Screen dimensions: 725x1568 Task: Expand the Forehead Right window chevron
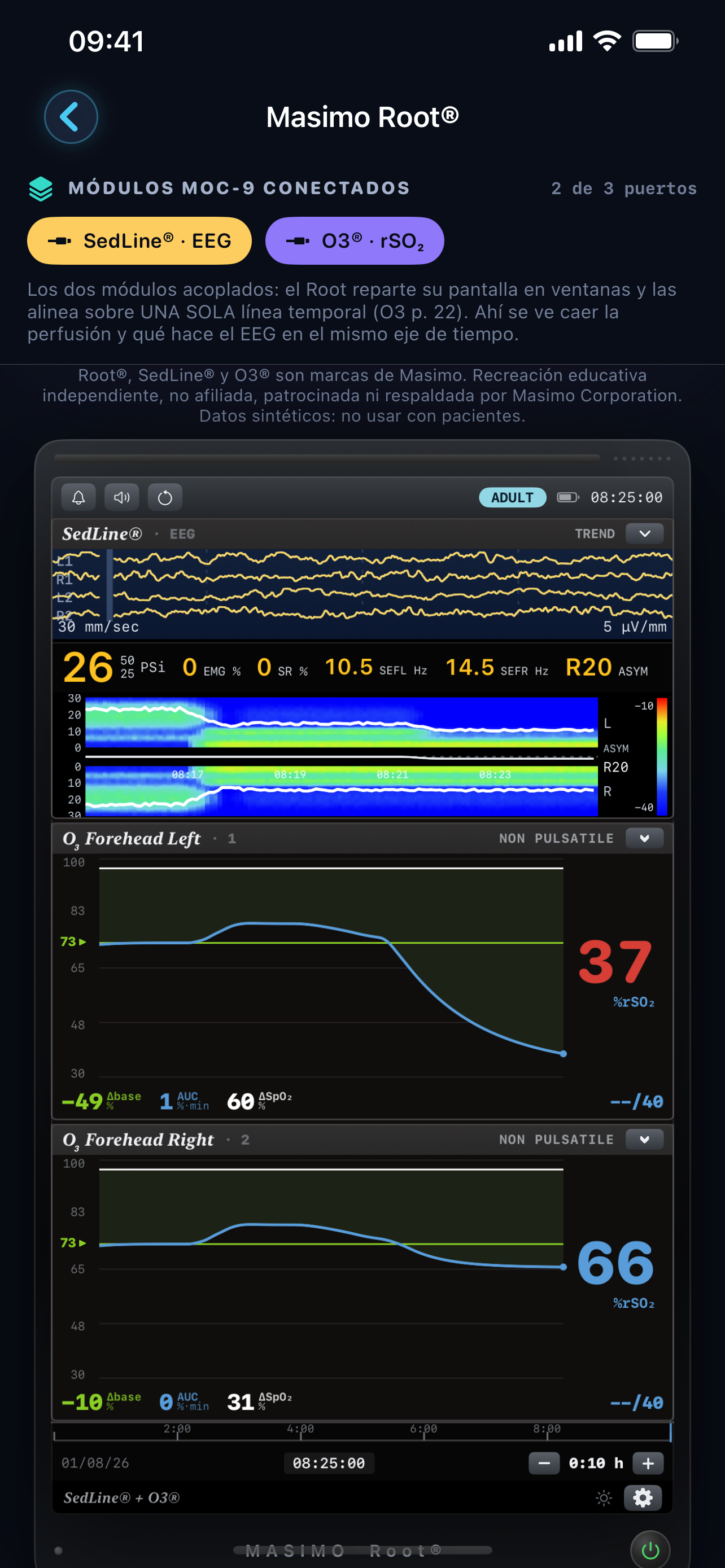click(645, 1140)
